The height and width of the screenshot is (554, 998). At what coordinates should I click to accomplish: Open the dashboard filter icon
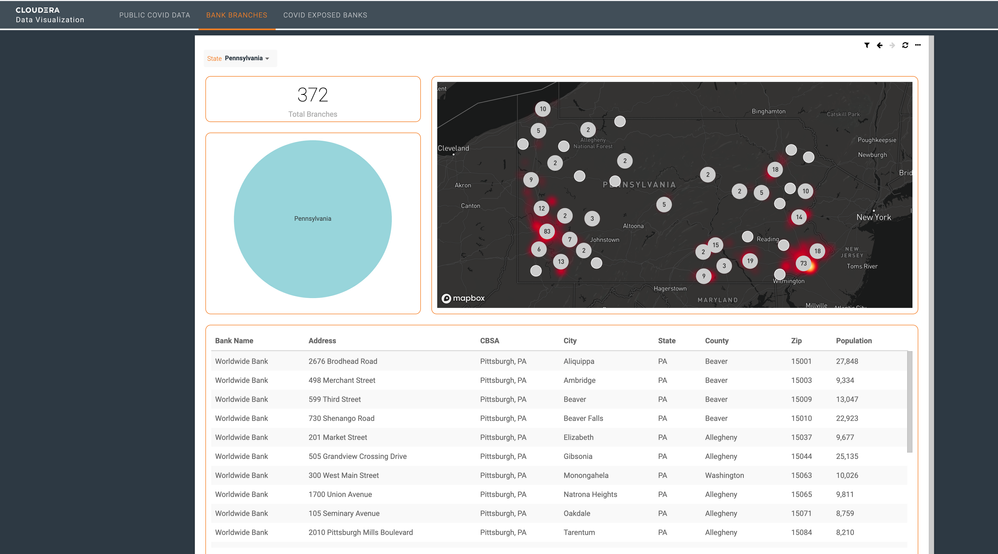tap(867, 45)
